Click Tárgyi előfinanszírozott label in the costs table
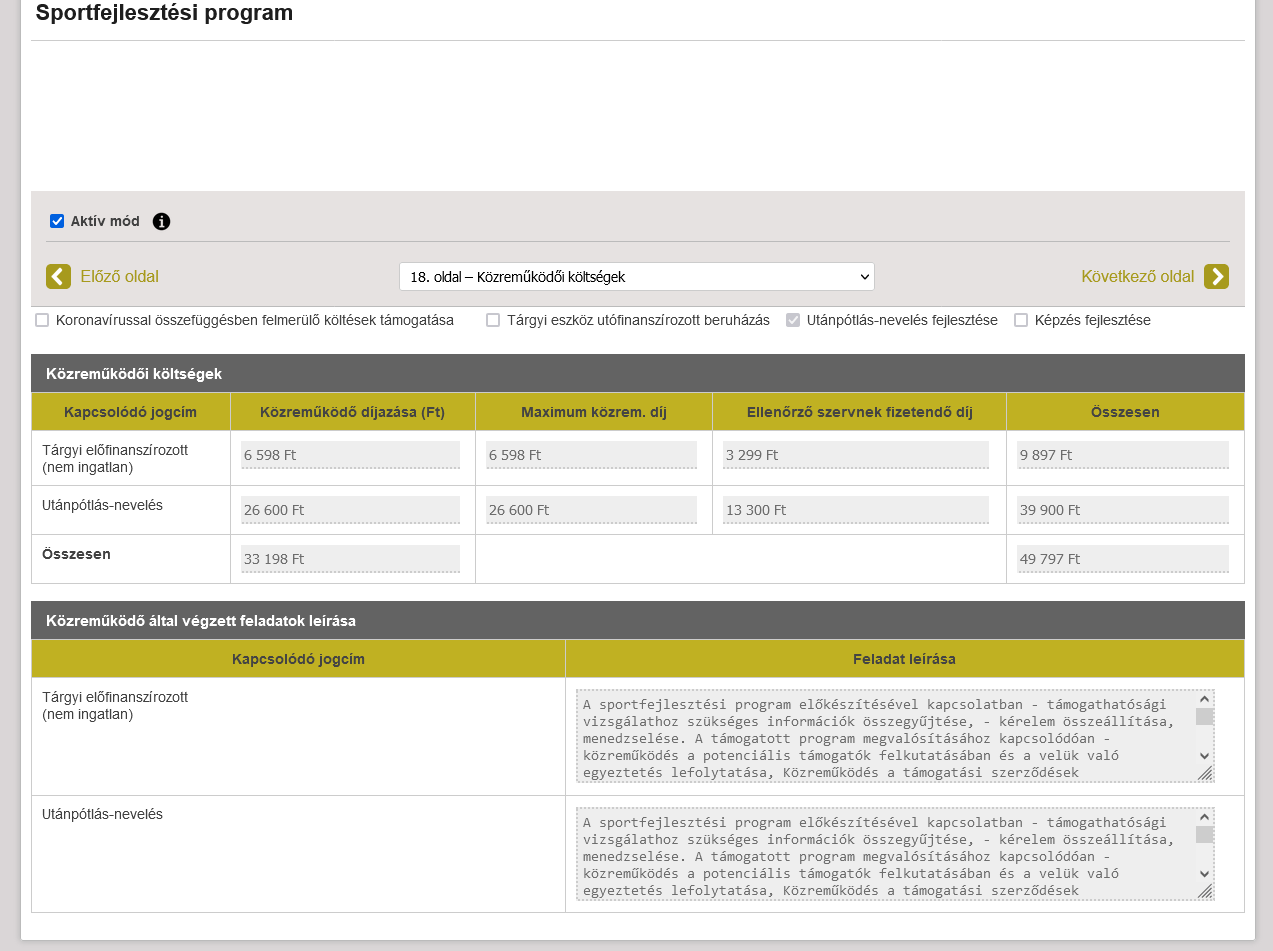 tap(115, 458)
